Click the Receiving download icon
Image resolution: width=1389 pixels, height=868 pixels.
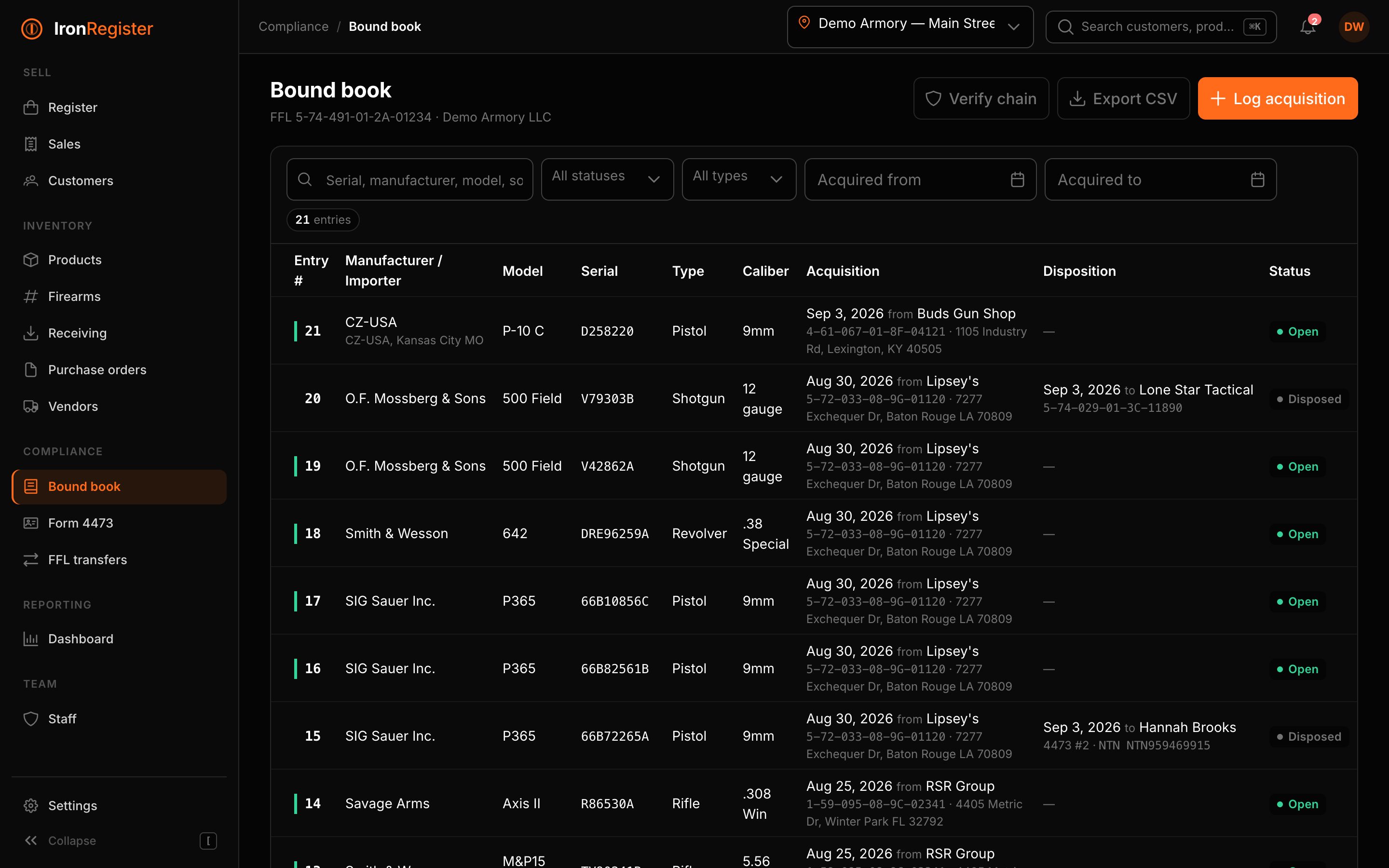click(x=31, y=333)
